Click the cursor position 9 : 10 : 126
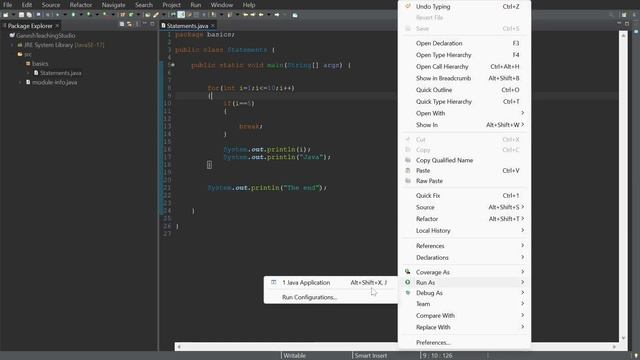Image resolution: width=640 pixels, height=360 pixels. tap(437, 356)
